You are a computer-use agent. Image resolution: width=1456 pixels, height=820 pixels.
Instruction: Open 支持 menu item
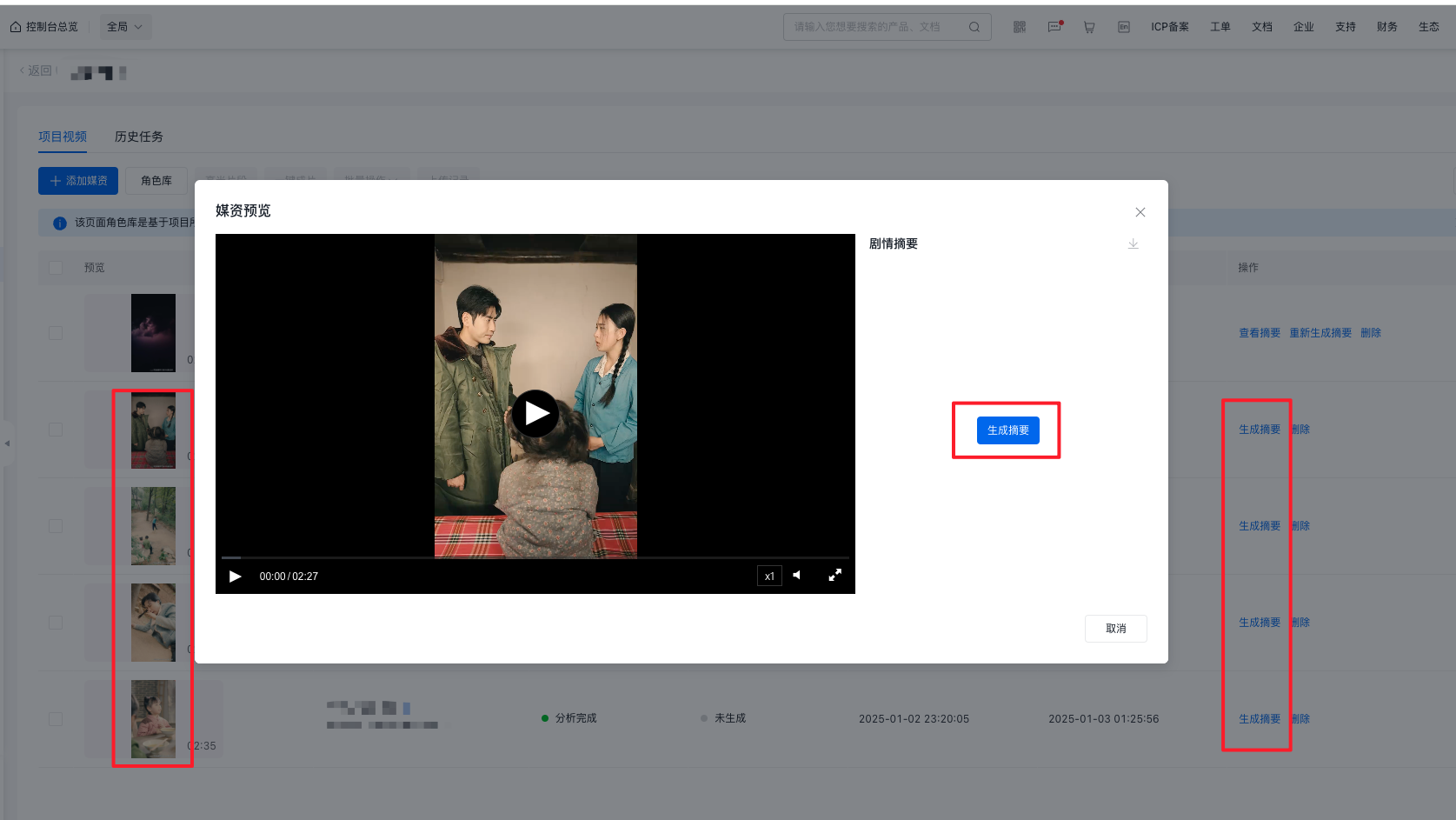1346,27
